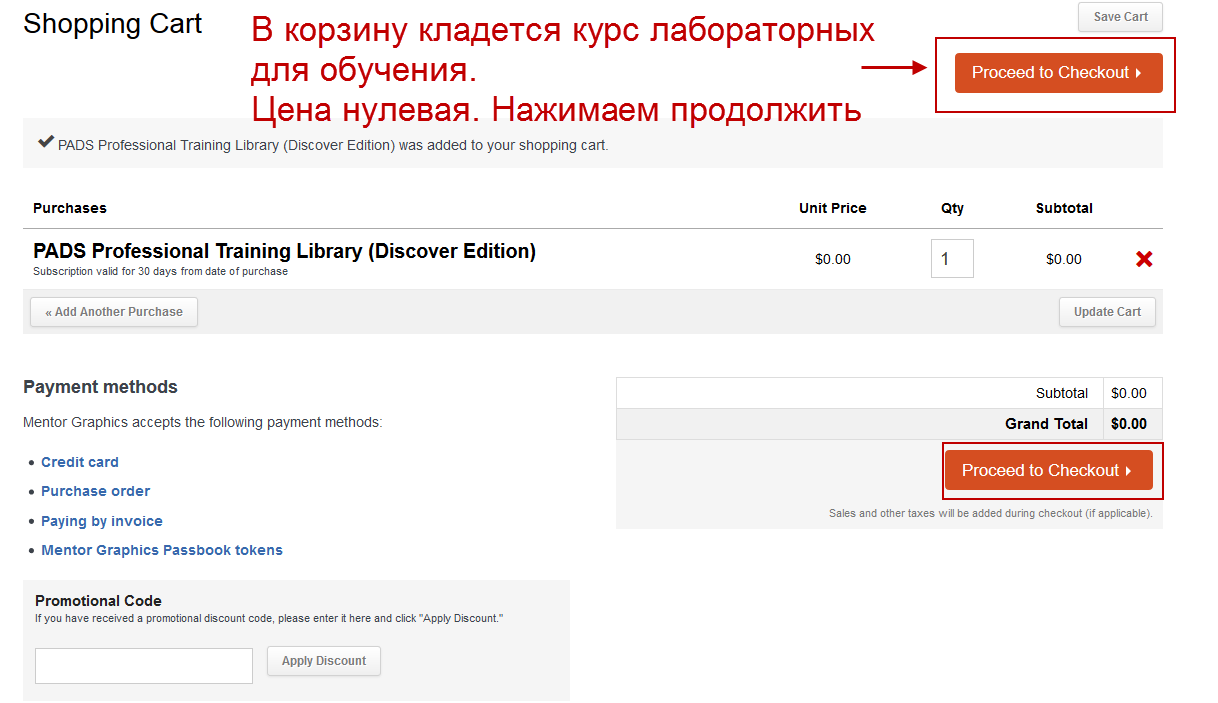Click the Promotional Code heading
The width and height of the screenshot is (1218, 703).
pos(98,601)
